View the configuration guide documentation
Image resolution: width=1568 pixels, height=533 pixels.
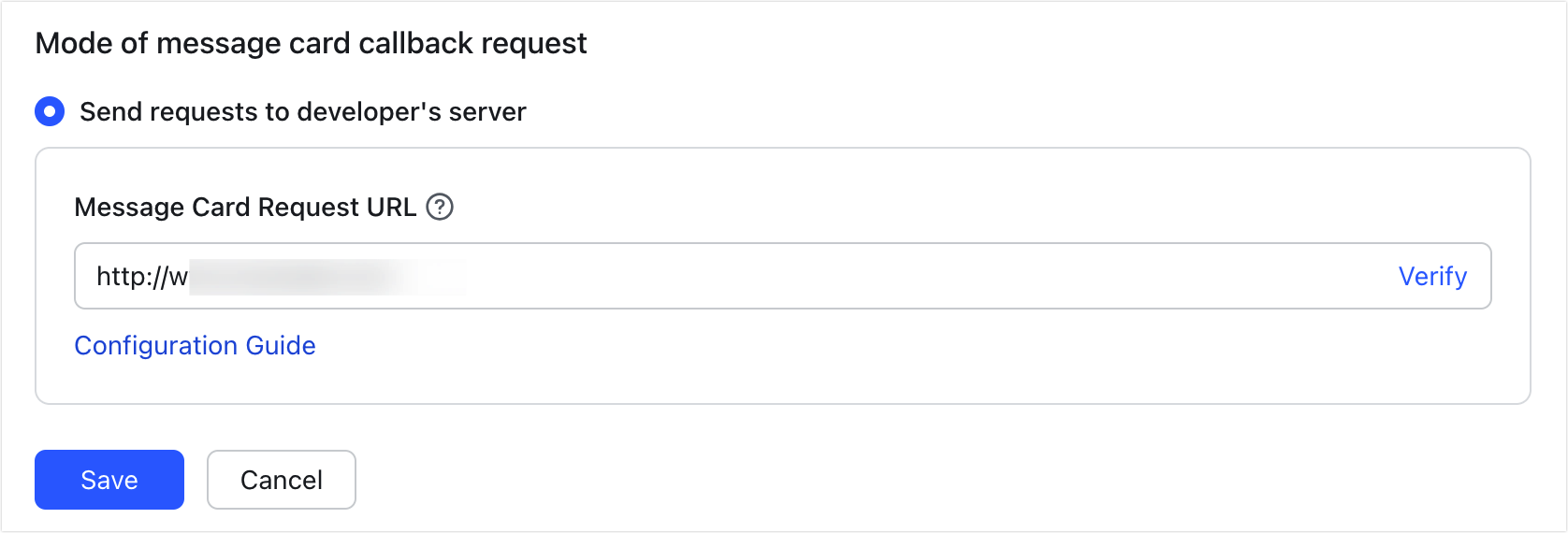coord(195,346)
